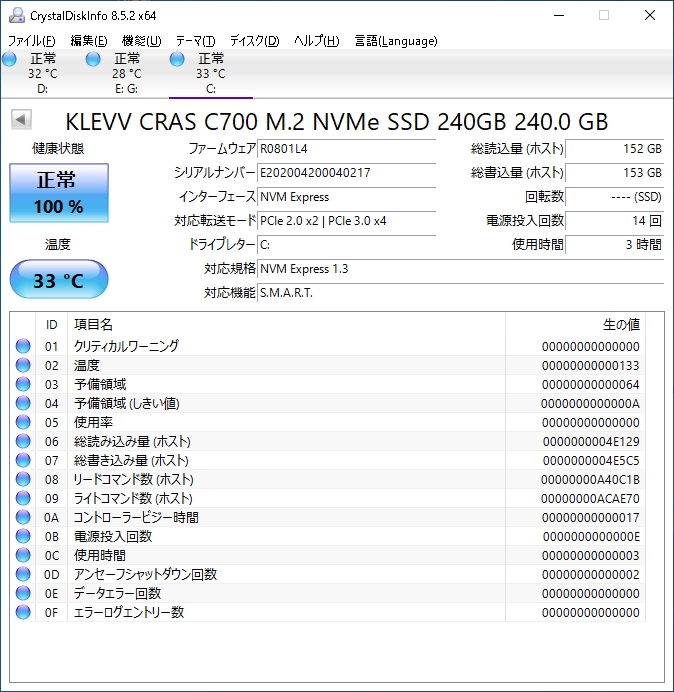Screen dimensions: 674x692
Task: Open the ヘルプ(H) menu
Action: (316, 41)
